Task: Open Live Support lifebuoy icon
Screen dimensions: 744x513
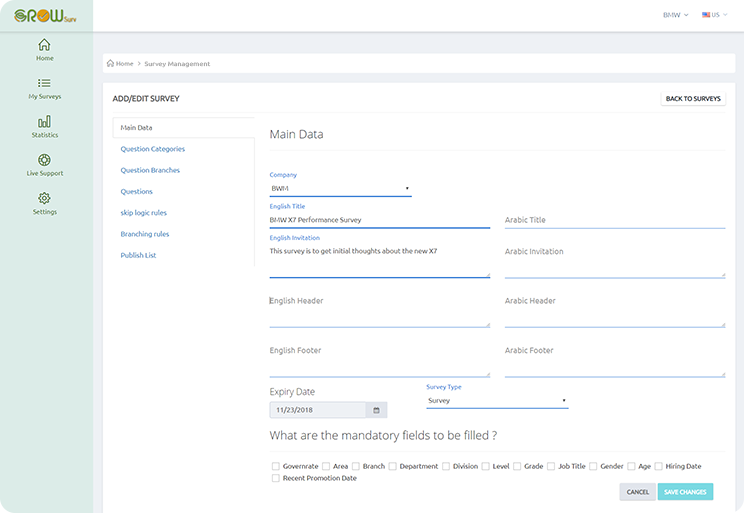Action: 44,160
